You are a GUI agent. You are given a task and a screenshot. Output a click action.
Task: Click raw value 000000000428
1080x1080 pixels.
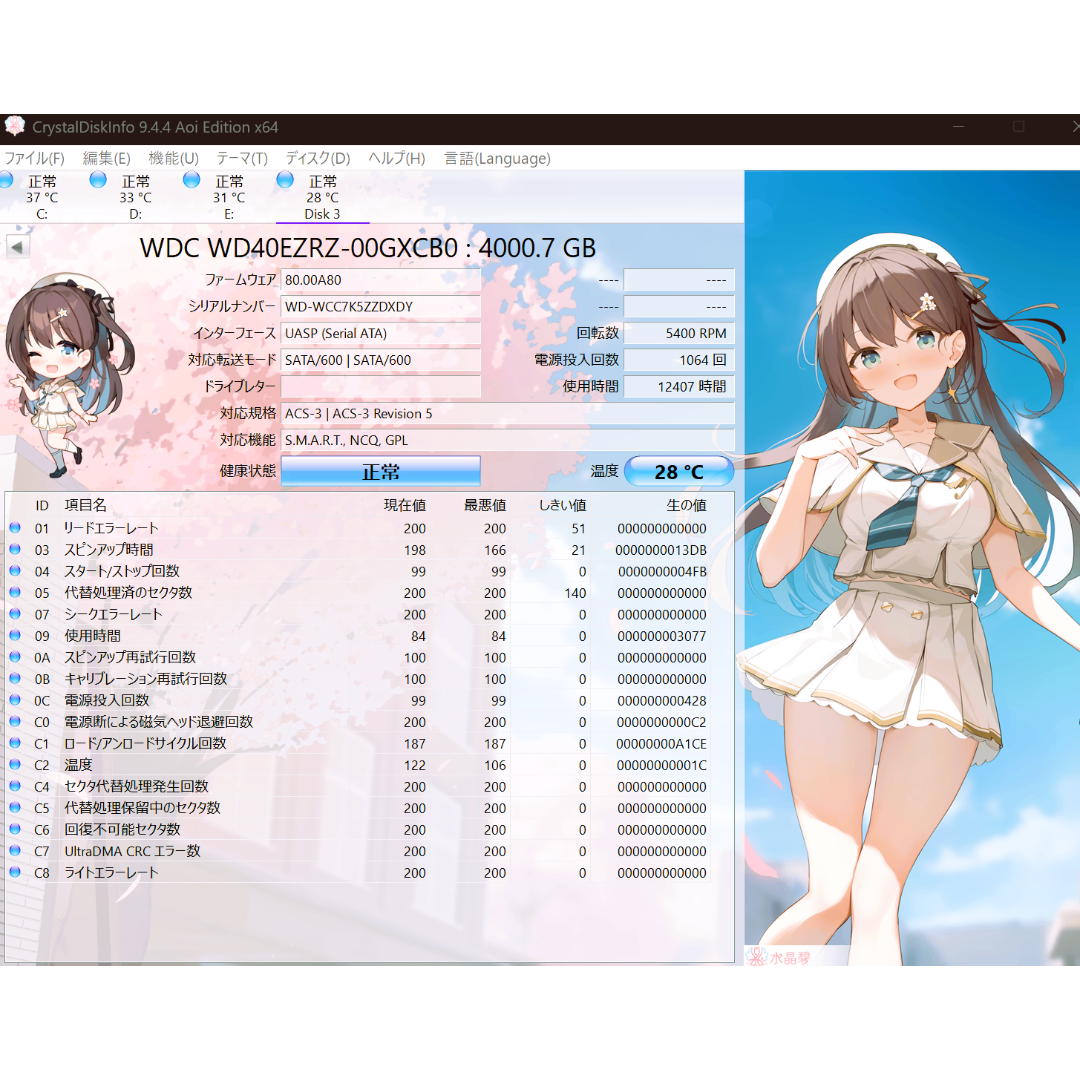661,701
